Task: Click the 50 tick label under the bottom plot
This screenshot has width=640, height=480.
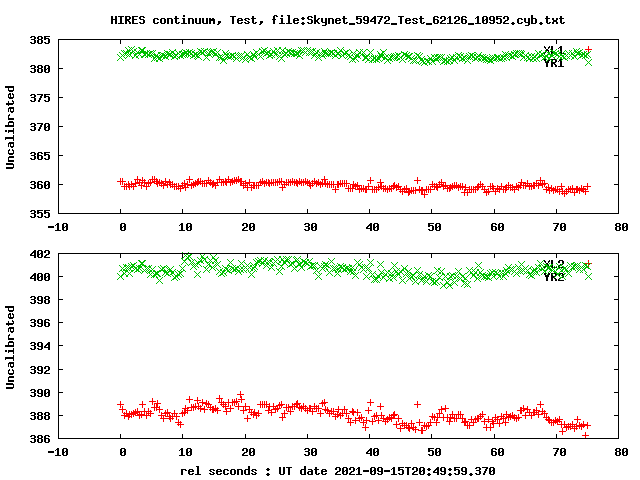Action: (434, 452)
